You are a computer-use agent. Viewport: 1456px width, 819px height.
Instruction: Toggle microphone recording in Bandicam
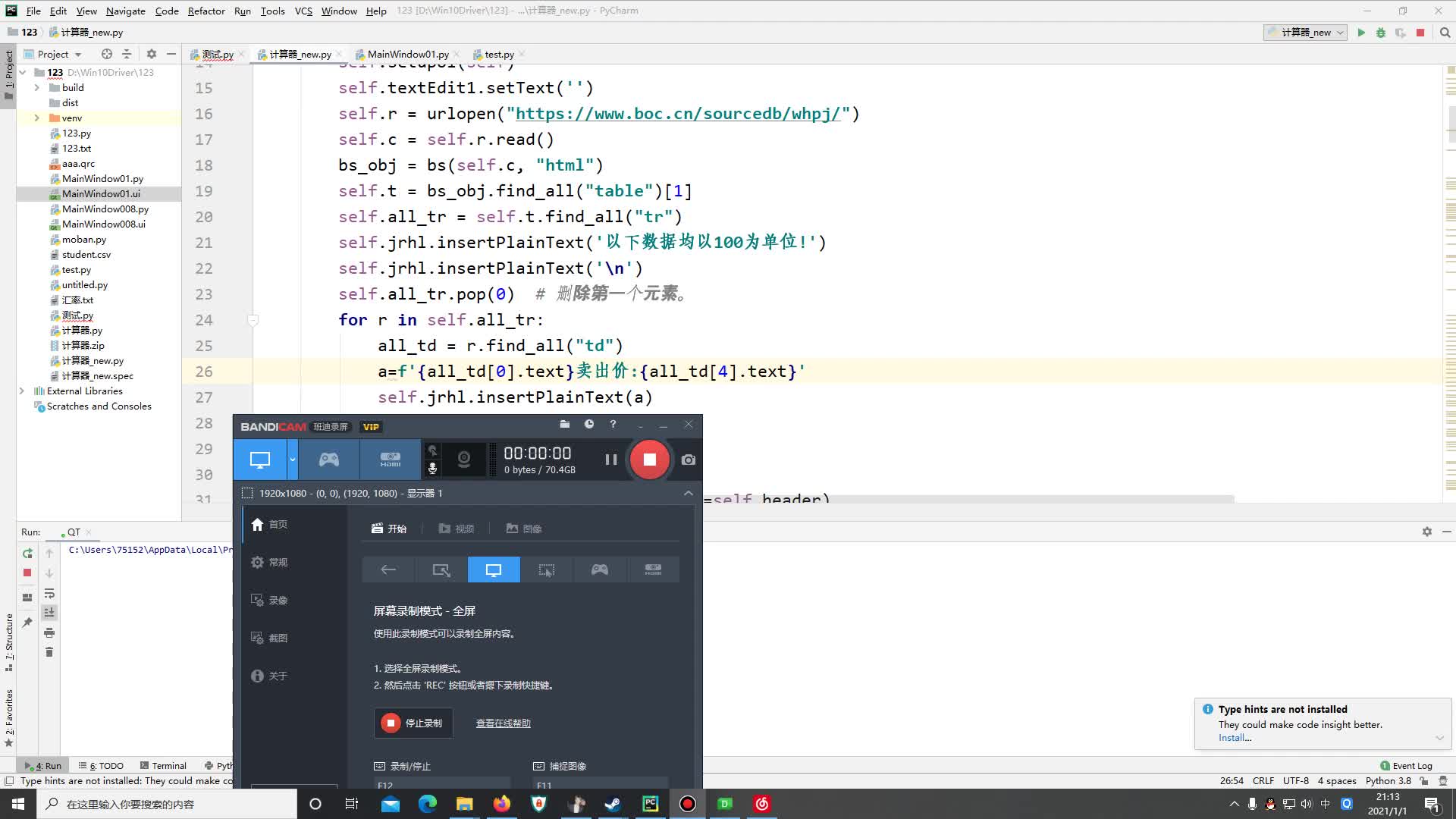pos(432,469)
